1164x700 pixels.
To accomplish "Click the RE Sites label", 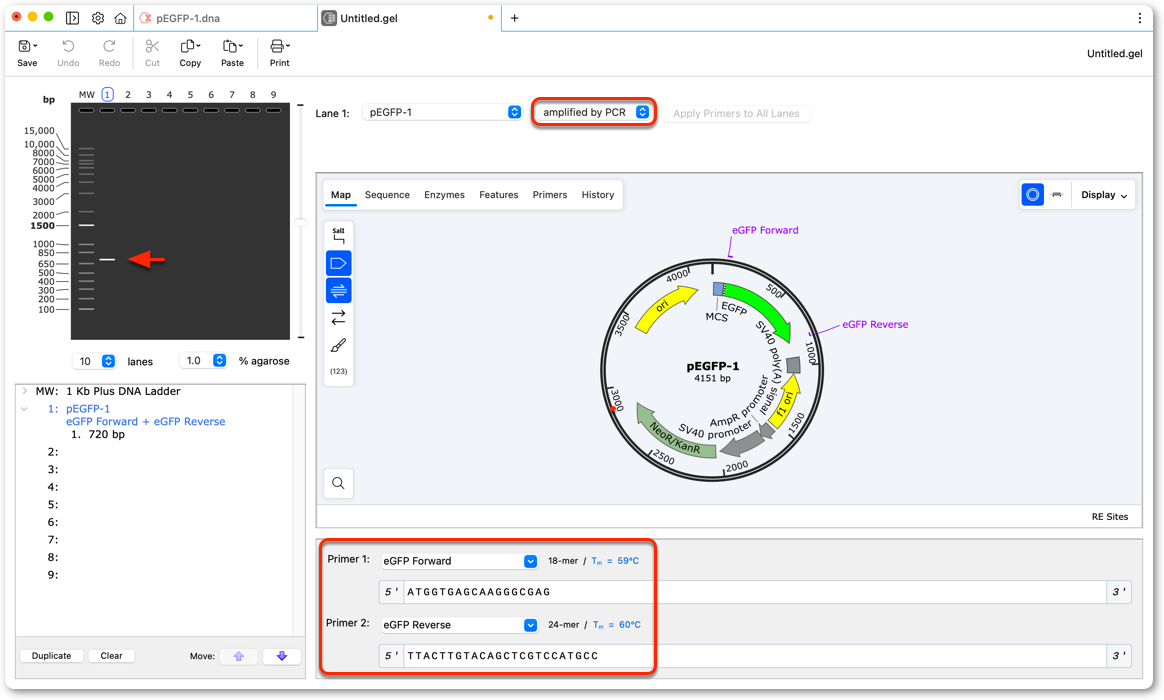I will pyautogui.click(x=1109, y=517).
